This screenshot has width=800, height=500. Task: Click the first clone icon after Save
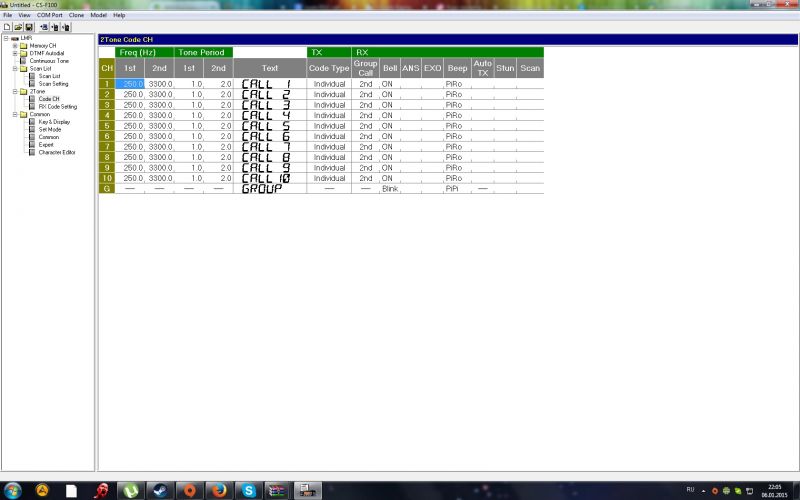click(41, 26)
